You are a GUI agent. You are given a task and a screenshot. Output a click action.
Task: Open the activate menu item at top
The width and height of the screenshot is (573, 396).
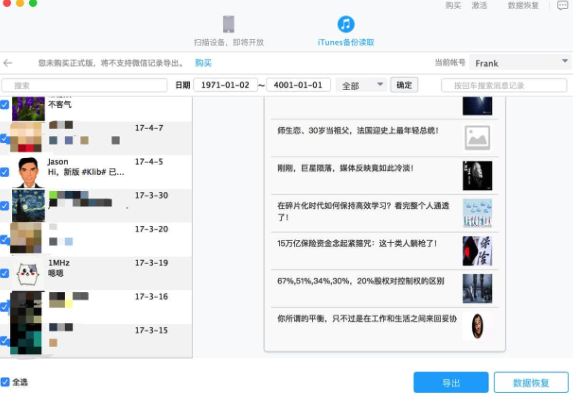pyautogui.click(x=479, y=5)
